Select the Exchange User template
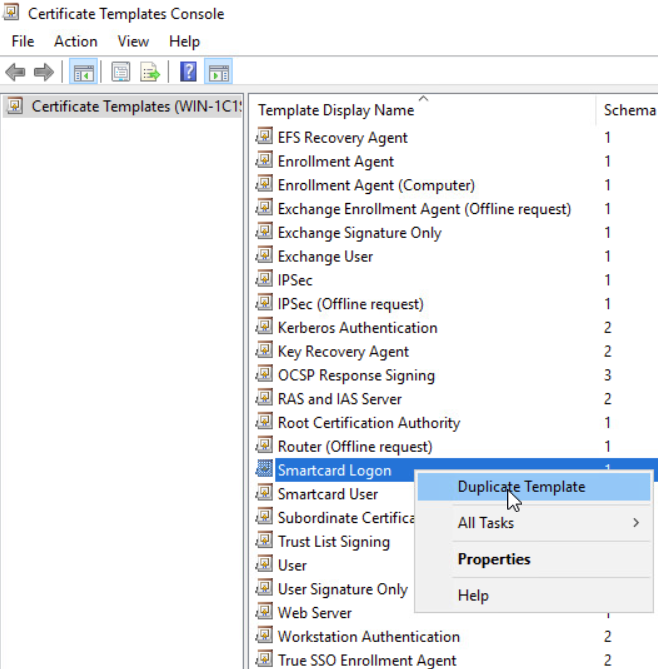 325,256
